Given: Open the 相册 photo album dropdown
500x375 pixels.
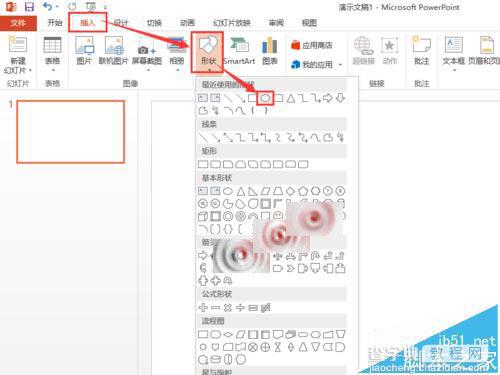Looking at the screenshot, I should (x=177, y=55).
